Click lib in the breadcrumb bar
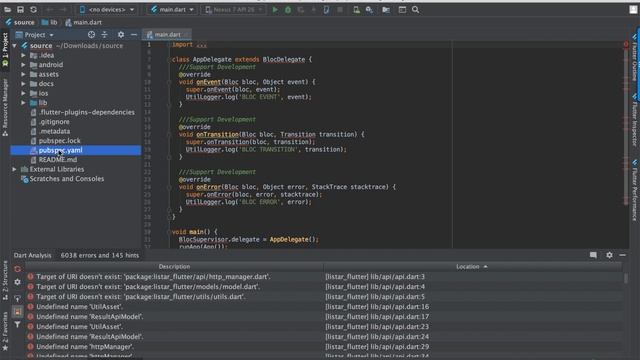 (x=49, y=22)
